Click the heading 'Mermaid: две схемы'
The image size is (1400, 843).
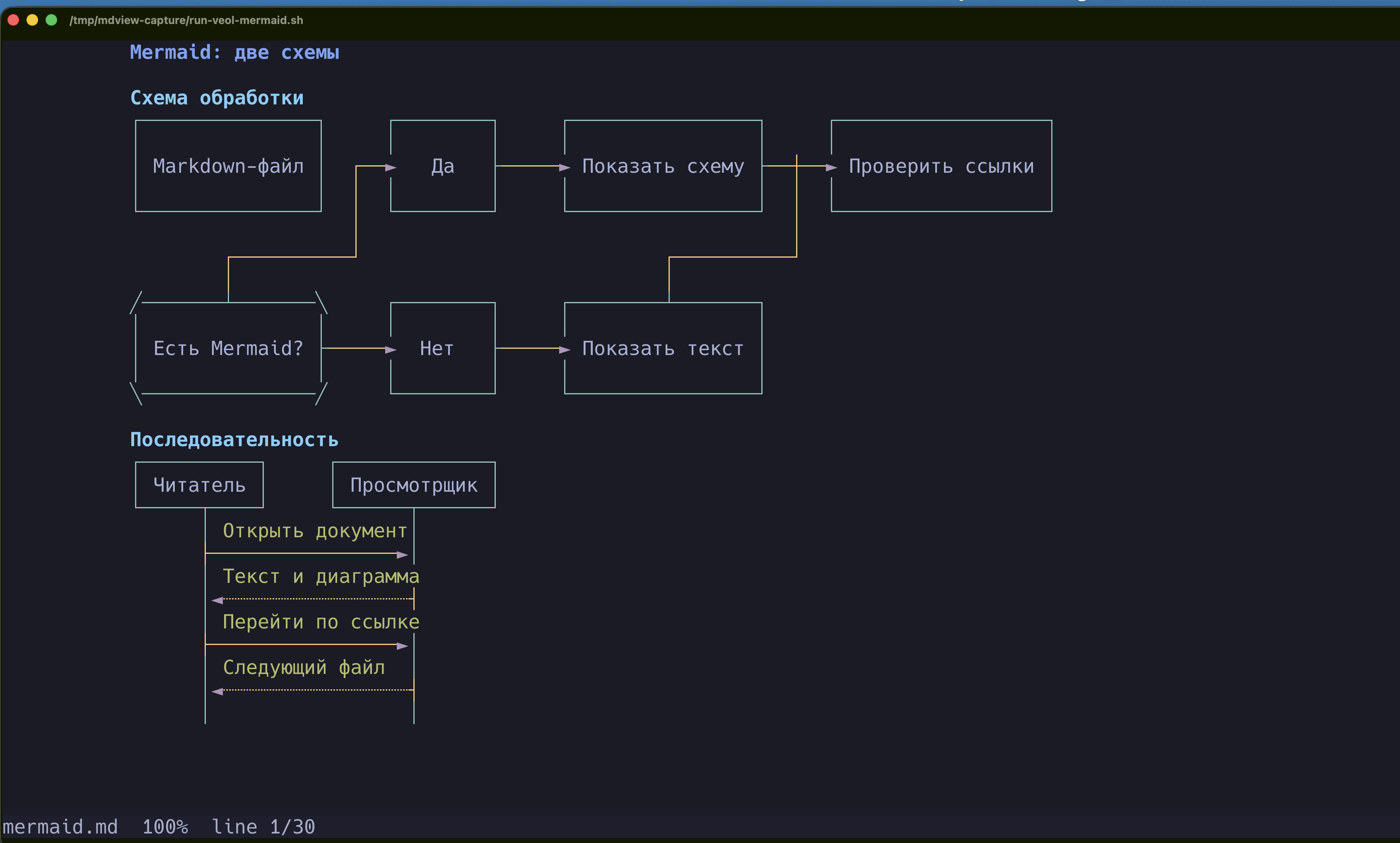[234, 52]
